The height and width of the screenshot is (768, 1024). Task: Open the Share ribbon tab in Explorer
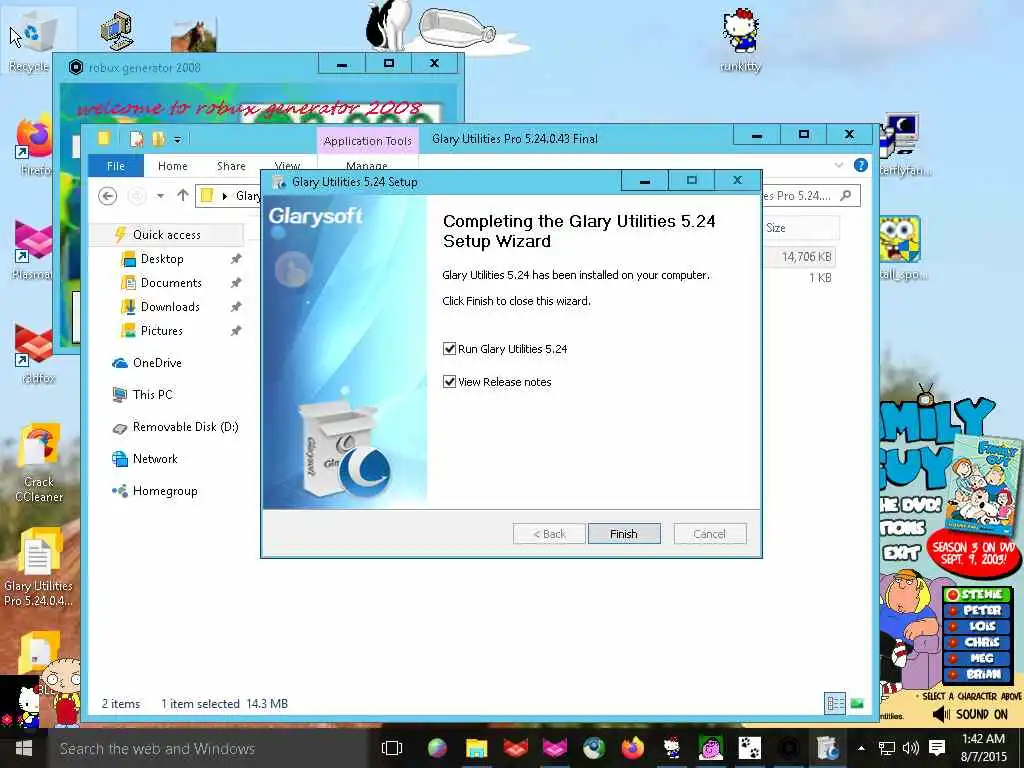pyautogui.click(x=231, y=166)
